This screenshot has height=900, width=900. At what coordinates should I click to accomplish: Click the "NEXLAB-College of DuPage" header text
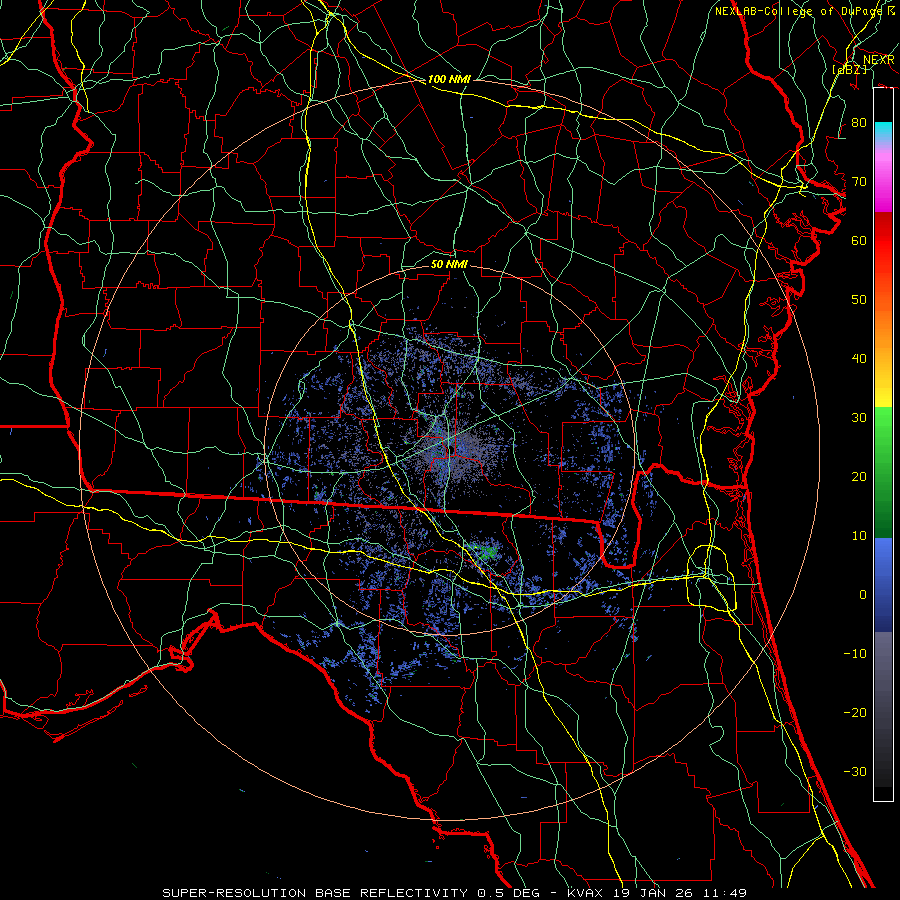[x=798, y=11]
